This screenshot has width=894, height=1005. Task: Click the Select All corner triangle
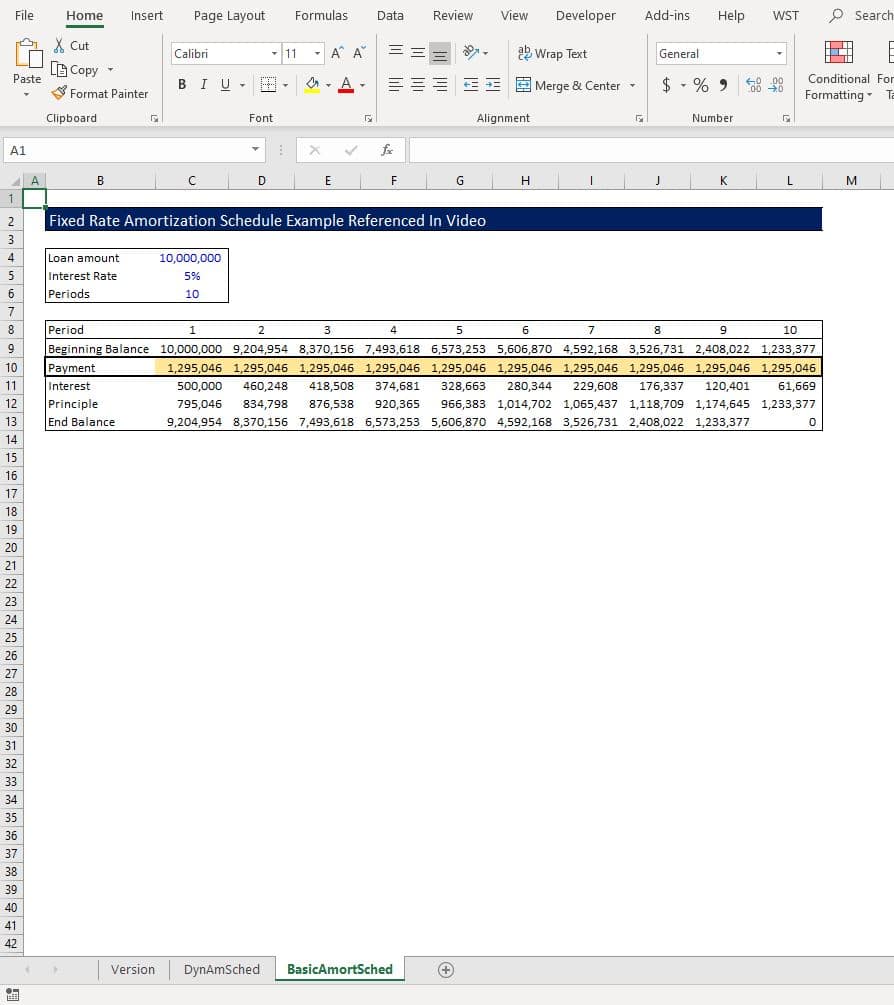tap(14, 181)
